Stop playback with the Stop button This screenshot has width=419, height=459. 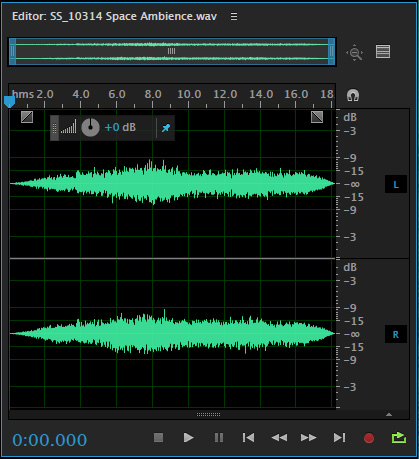[x=158, y=437]
